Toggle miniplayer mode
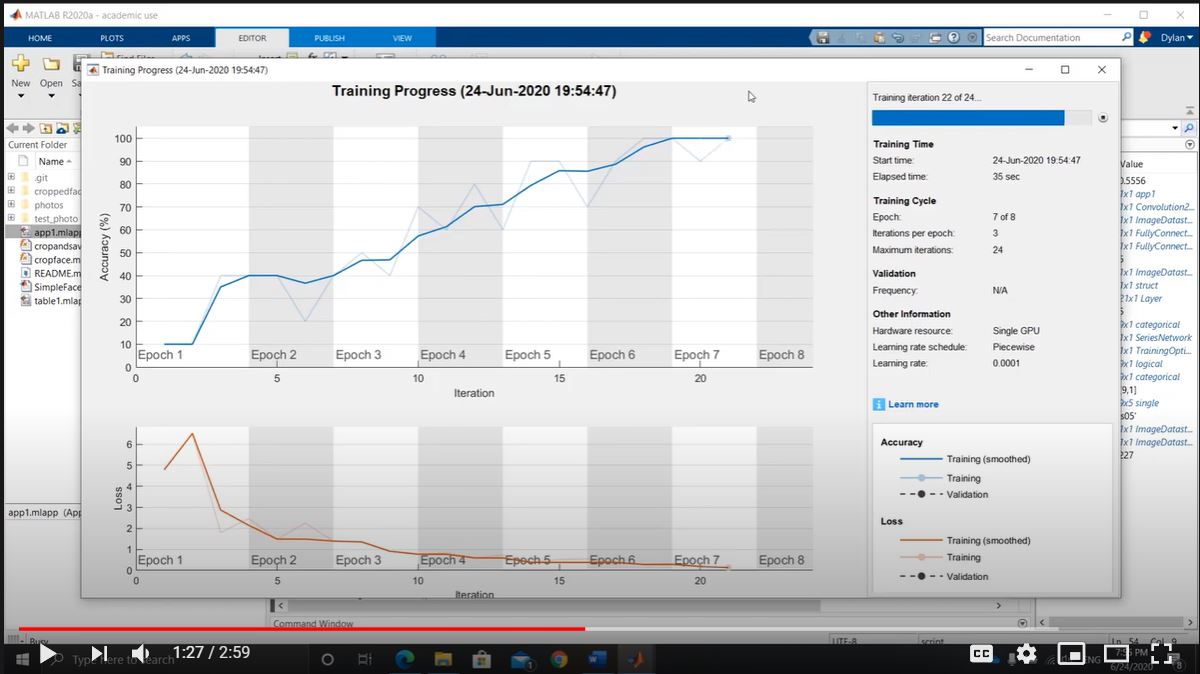The height and width of the screenshot is (674, 1200). click(1072, 654)
